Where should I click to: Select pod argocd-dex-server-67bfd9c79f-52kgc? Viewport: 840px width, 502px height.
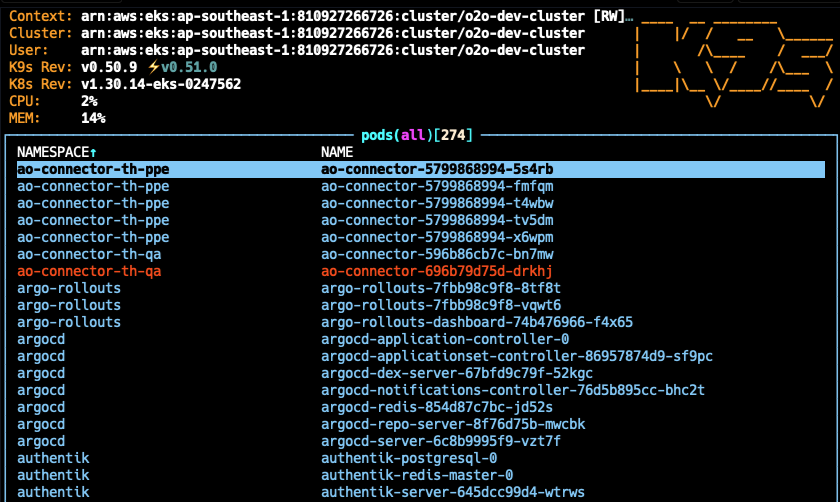click(x=421, y=373)
